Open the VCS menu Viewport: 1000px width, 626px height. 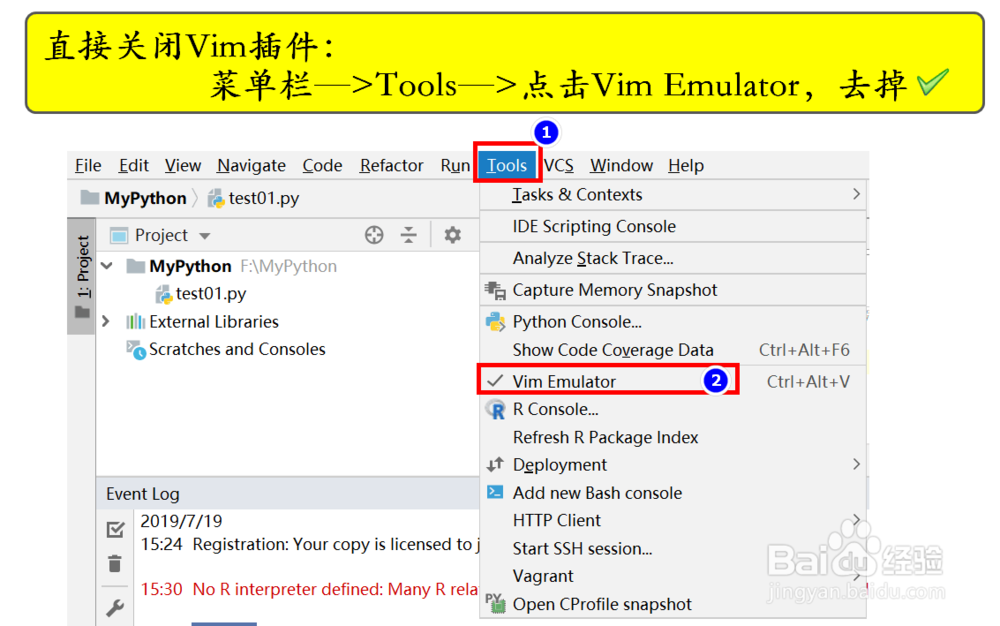coord(559,166)
